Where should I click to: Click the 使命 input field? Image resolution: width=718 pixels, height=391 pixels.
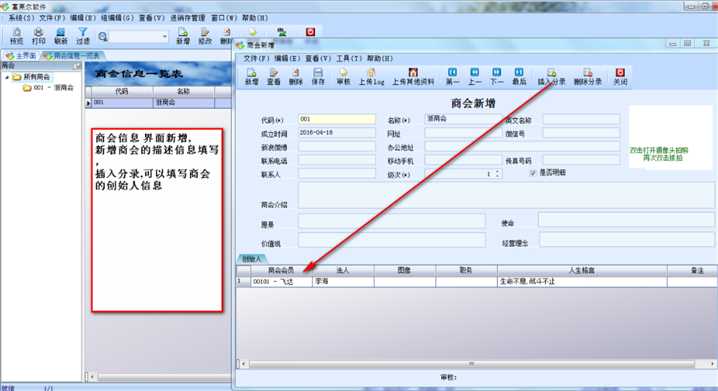(626, 220)
